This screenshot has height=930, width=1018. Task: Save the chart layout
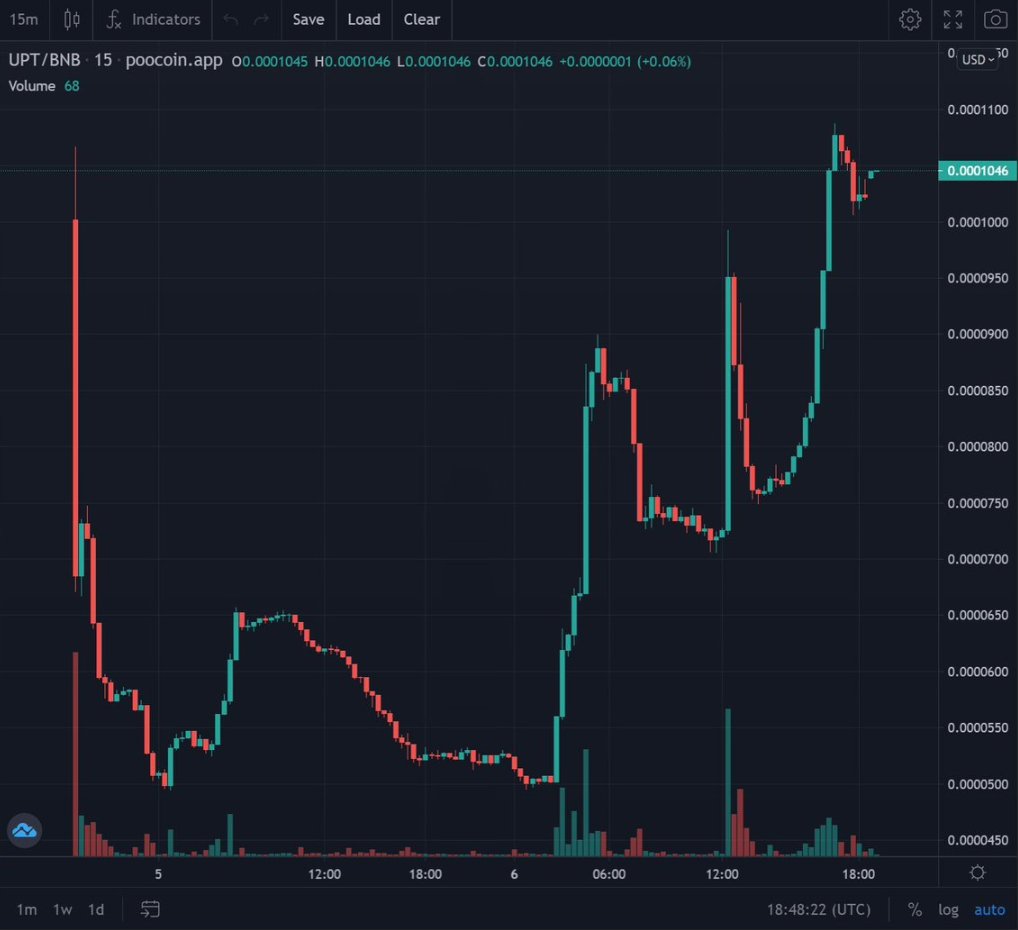pyautogui.click(x=308, y=19)
